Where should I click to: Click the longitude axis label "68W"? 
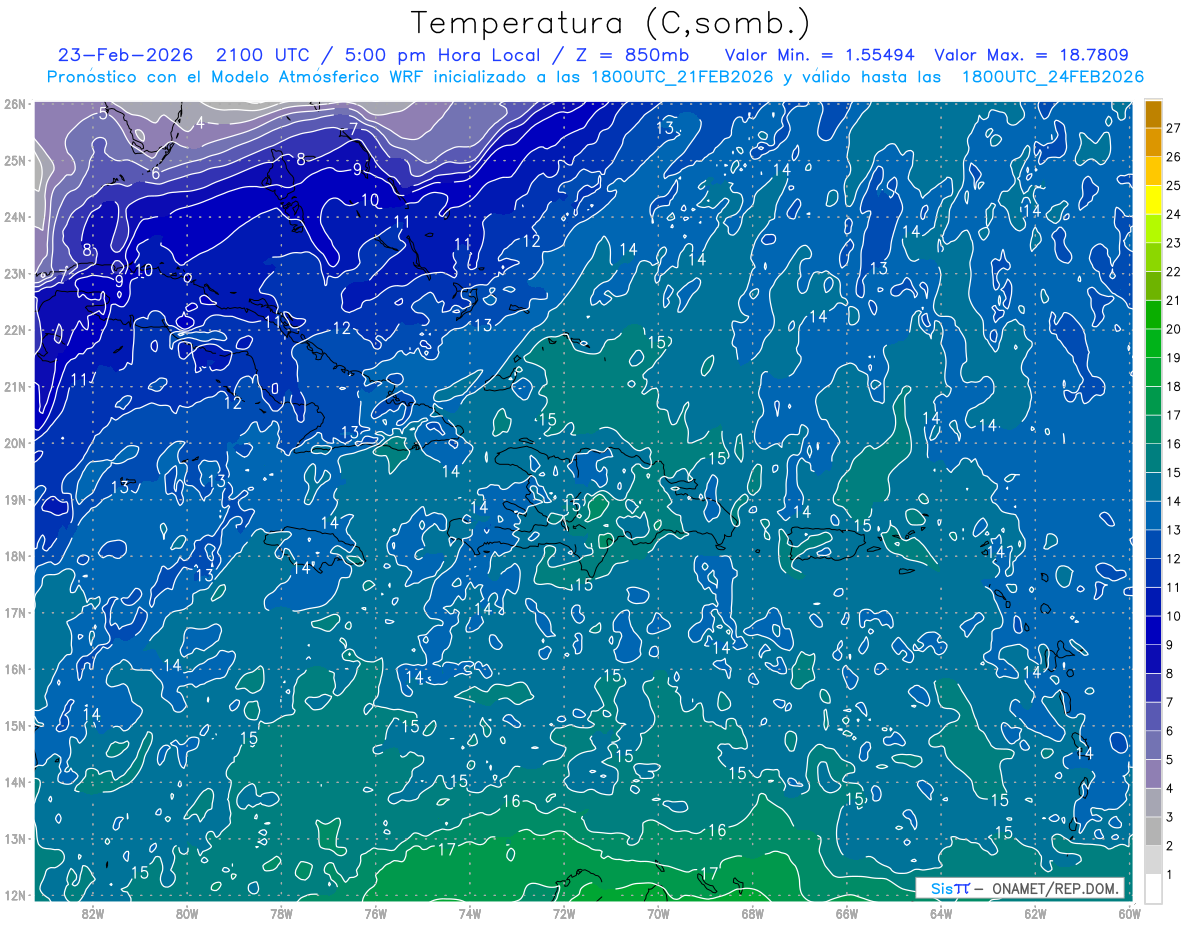(x=752, y=913)
